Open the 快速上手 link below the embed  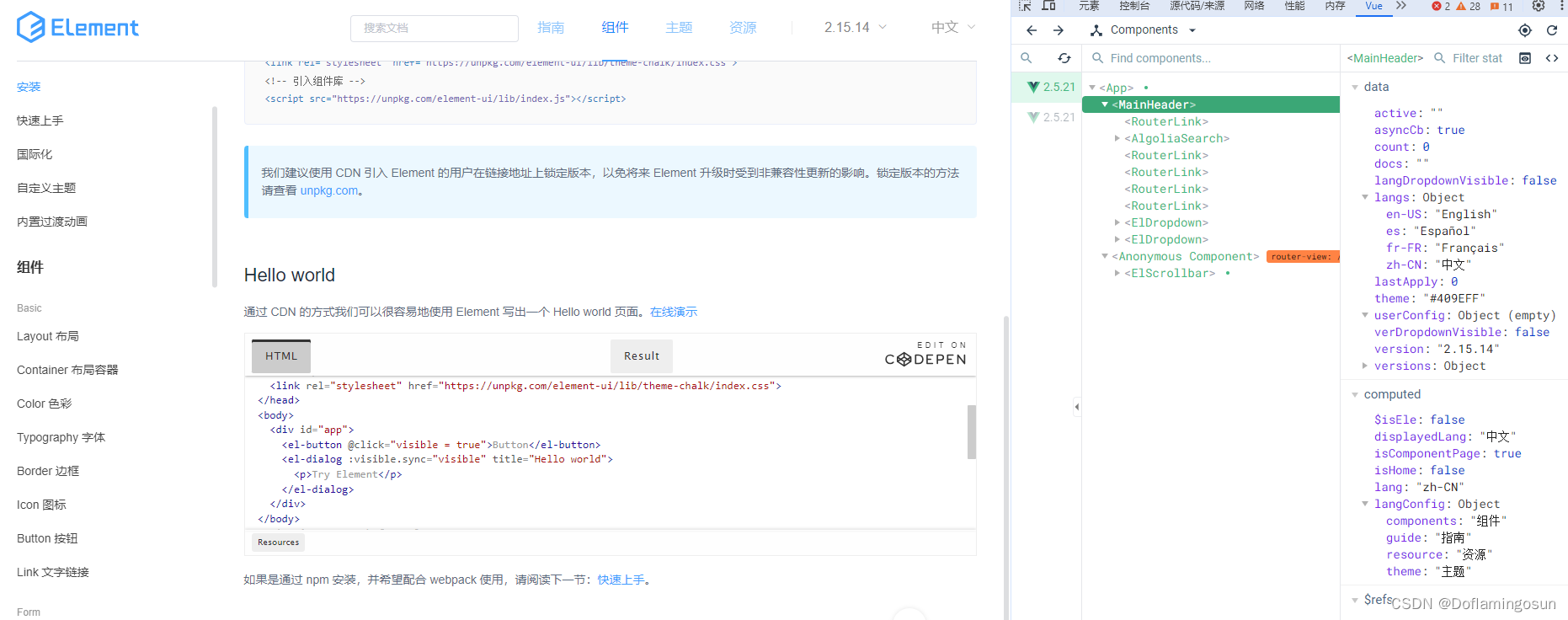point(621,580)
